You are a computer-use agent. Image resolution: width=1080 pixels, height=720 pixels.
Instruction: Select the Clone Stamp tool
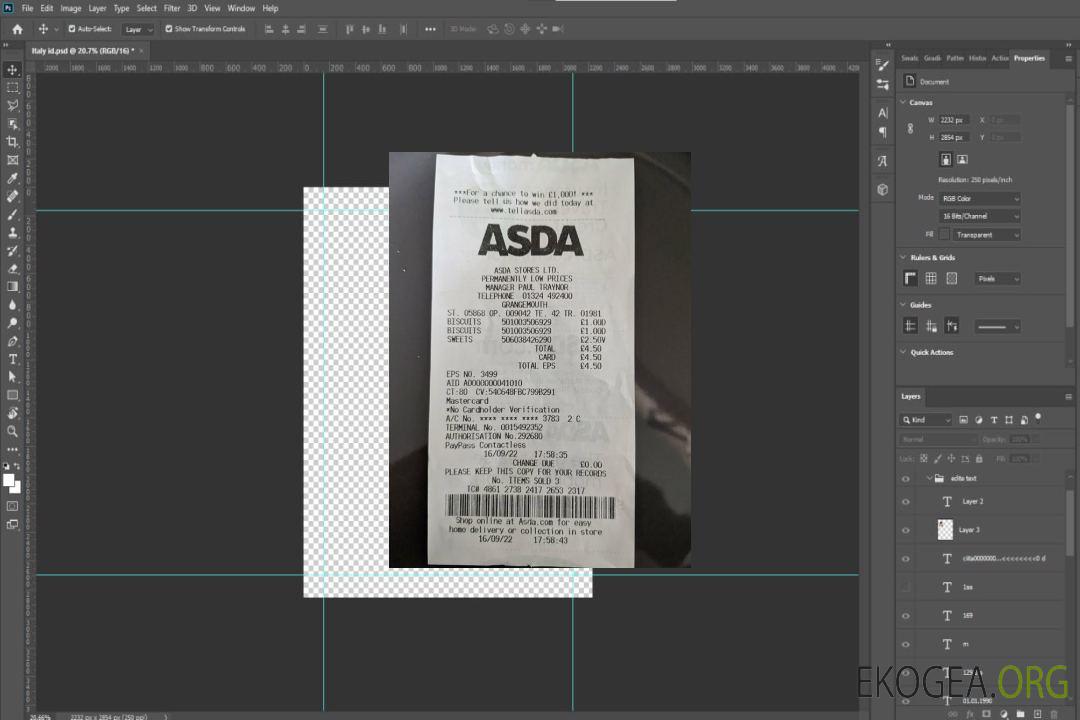click(x=12, y=233)
